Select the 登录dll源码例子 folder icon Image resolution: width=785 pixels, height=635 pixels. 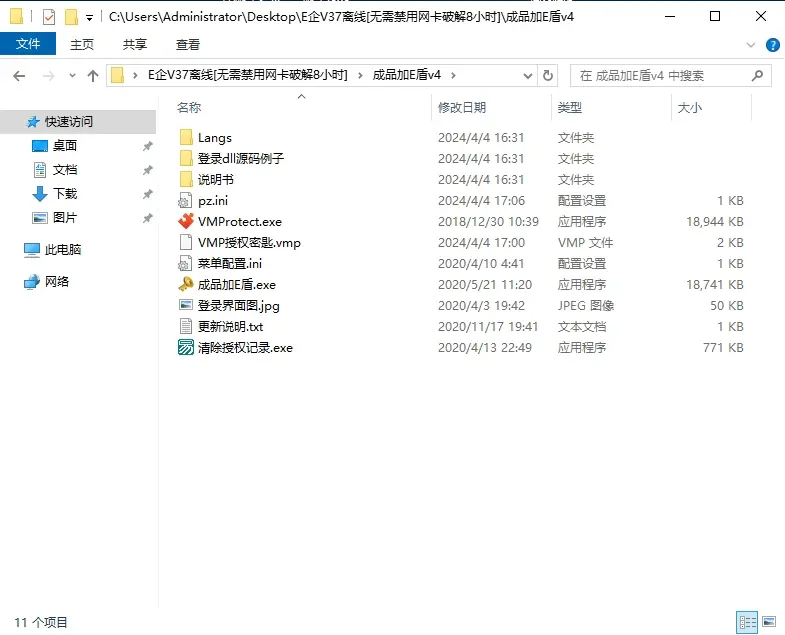pos(186,158)
